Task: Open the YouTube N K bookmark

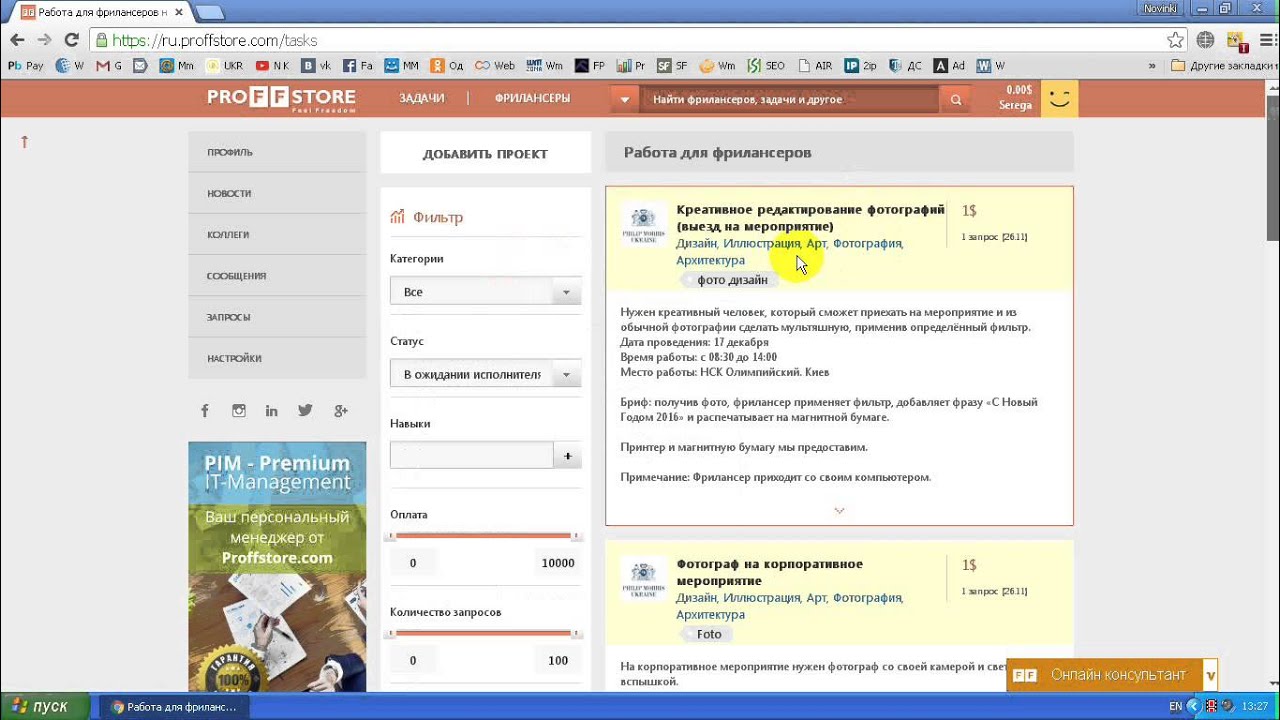Action: tap(272, 66)
